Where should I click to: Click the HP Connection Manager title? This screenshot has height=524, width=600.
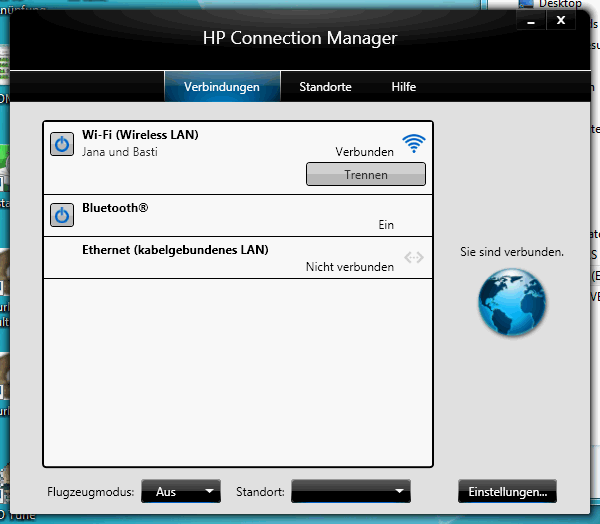(x=300, y=38)
